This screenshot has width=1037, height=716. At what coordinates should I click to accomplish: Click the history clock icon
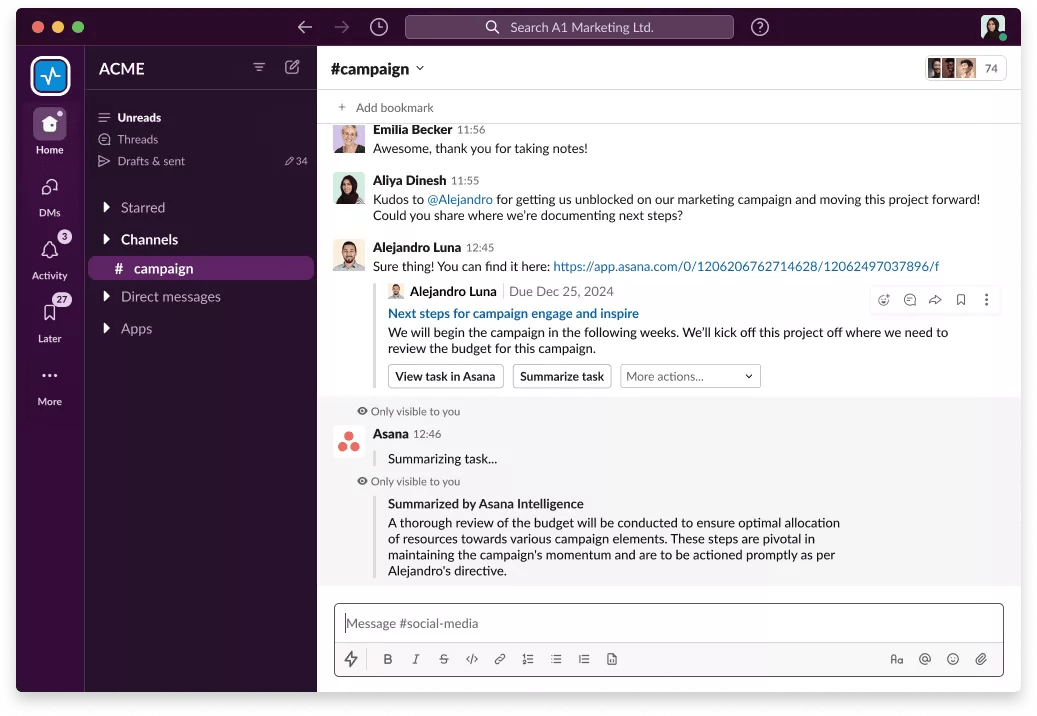[x=378, y=27]
